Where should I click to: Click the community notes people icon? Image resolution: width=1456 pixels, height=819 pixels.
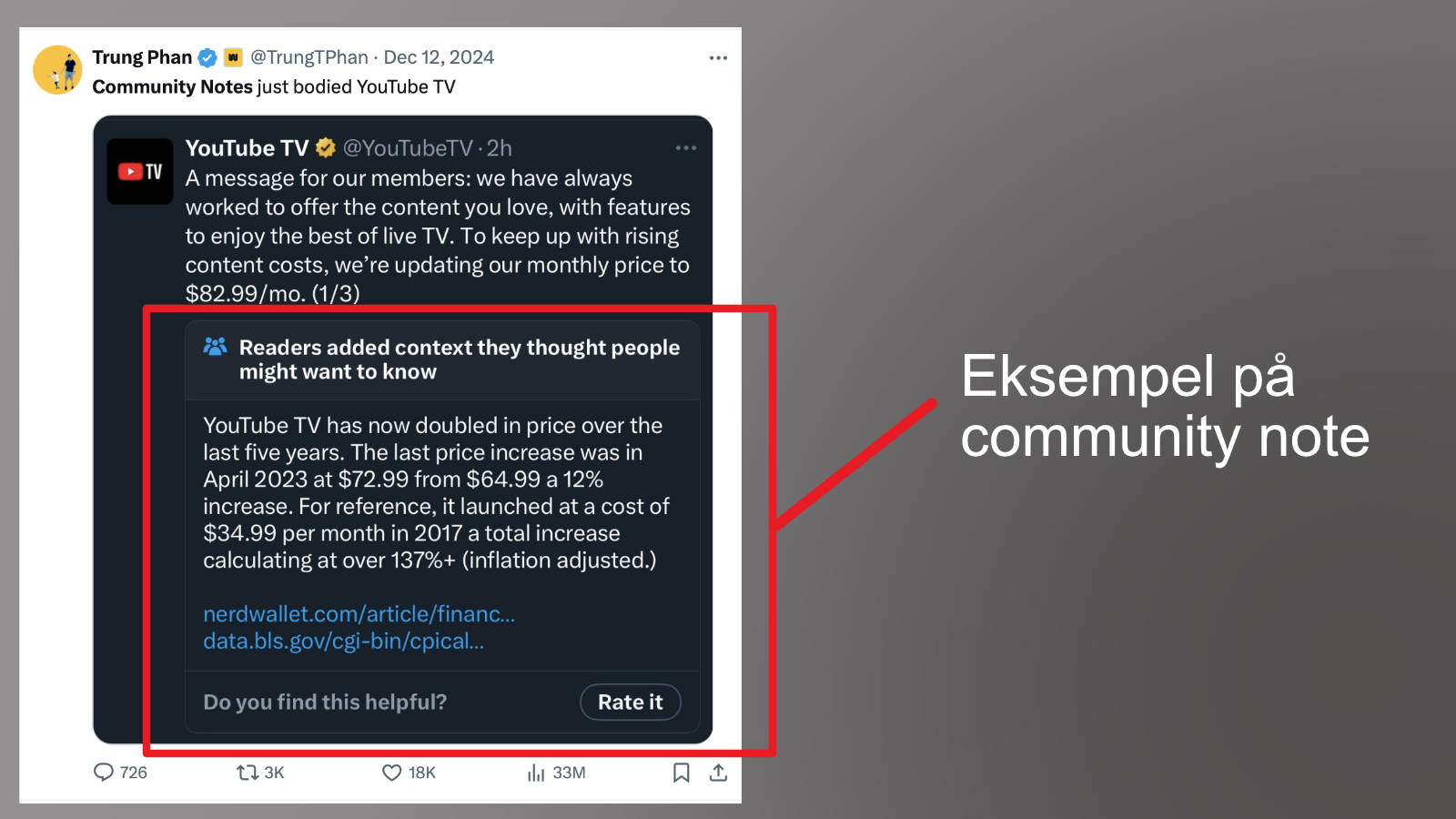pyautogui.click(x=215, y=347)
